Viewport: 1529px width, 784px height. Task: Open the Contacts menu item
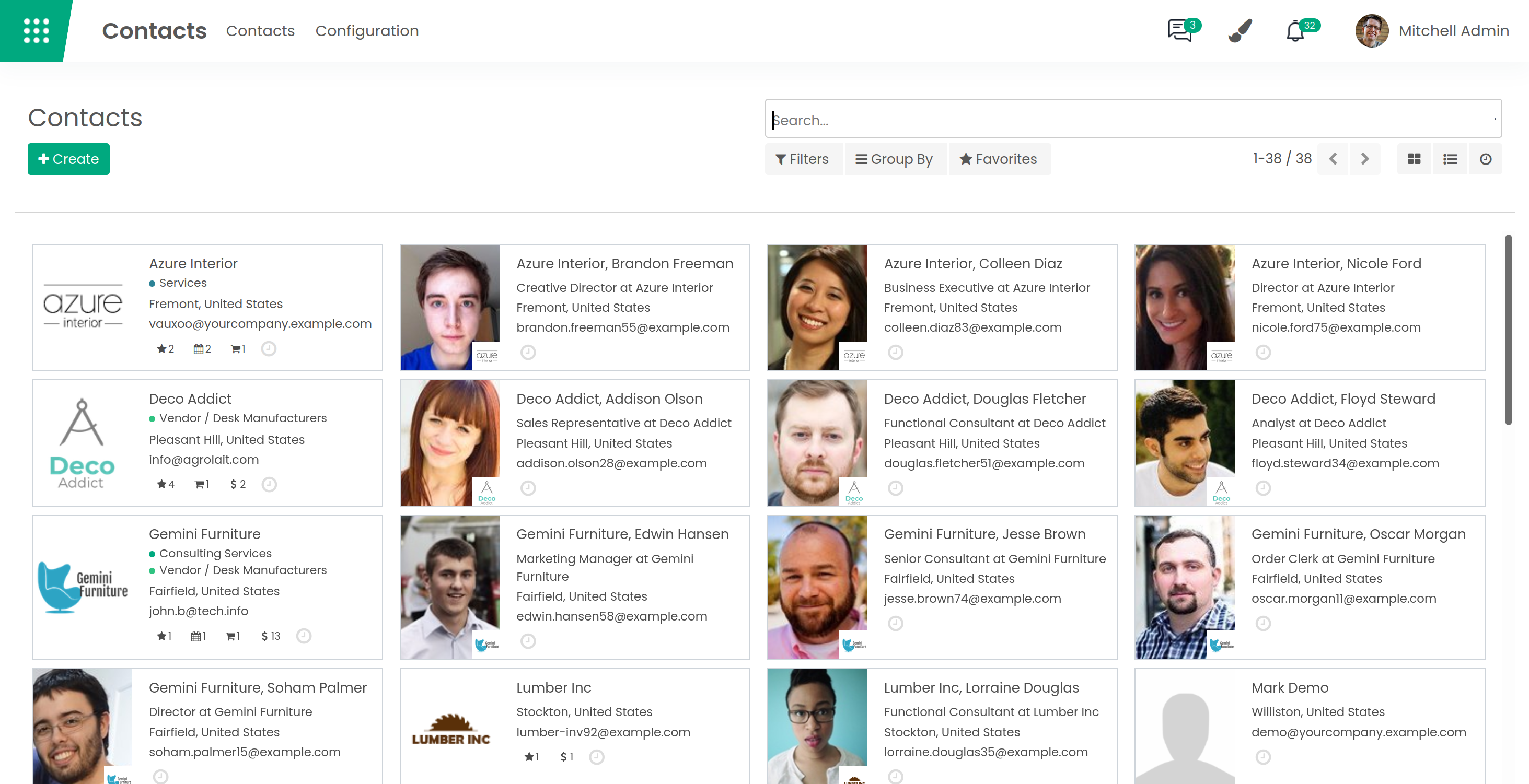coord(260,31)
